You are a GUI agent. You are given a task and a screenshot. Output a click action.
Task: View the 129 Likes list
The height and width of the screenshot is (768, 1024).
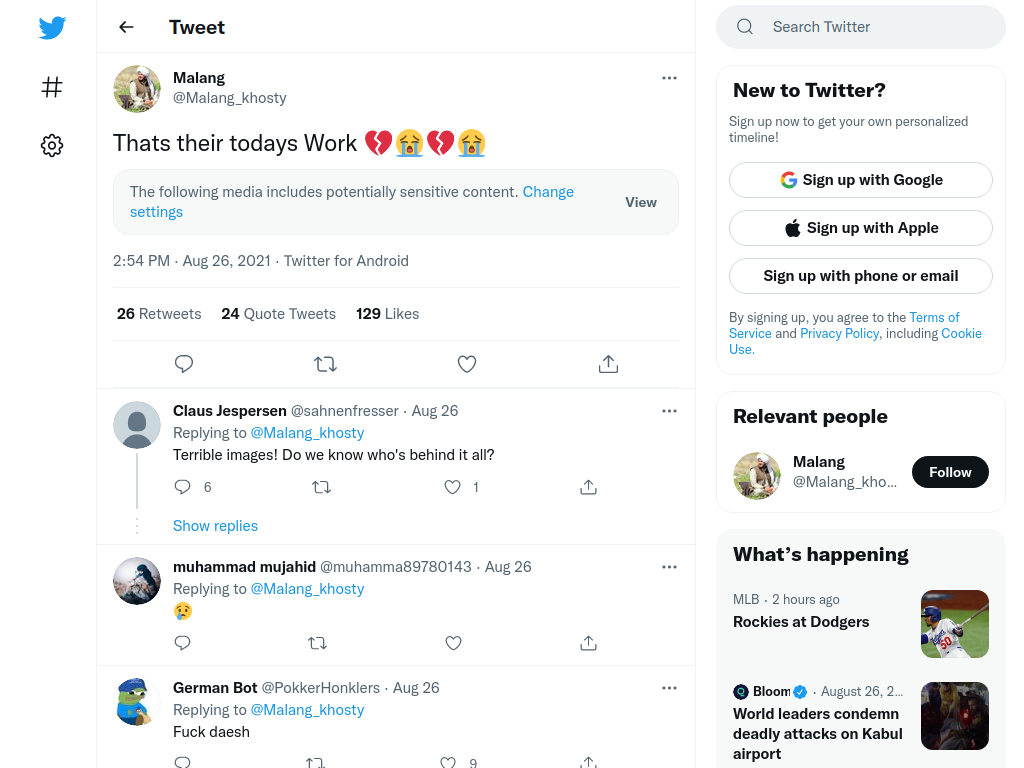click(387, 314)
